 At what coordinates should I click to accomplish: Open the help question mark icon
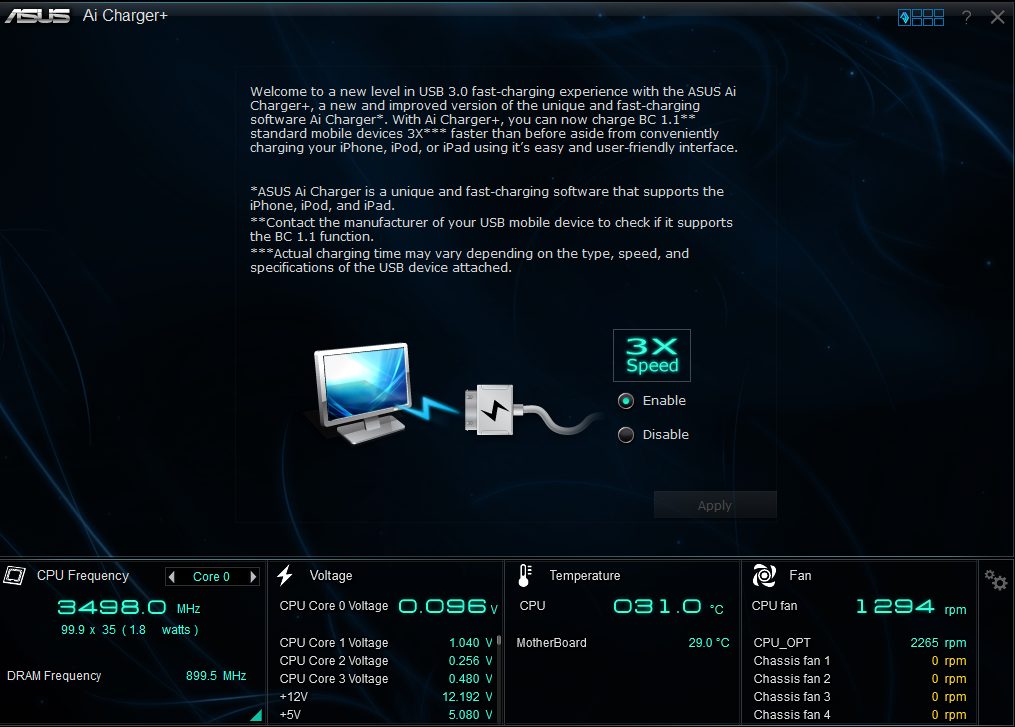(x=967, y=16)
